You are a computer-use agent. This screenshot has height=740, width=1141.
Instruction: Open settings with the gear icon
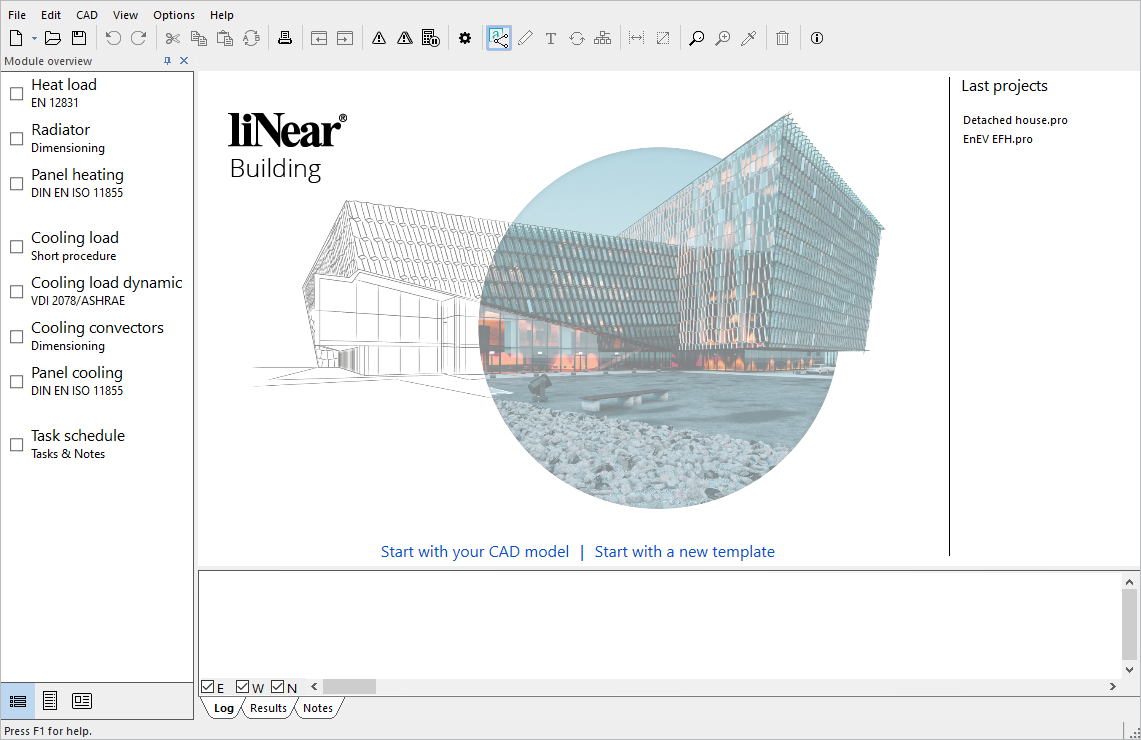(x=465, y=38)
